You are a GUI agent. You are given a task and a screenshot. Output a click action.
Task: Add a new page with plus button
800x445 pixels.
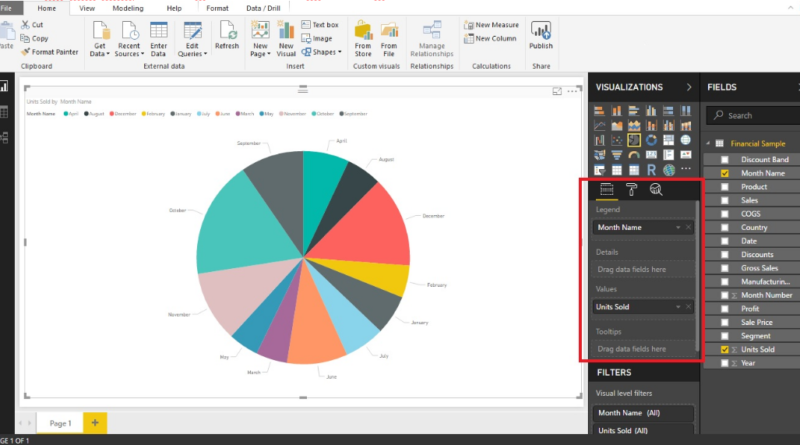[x=95, y=423]
